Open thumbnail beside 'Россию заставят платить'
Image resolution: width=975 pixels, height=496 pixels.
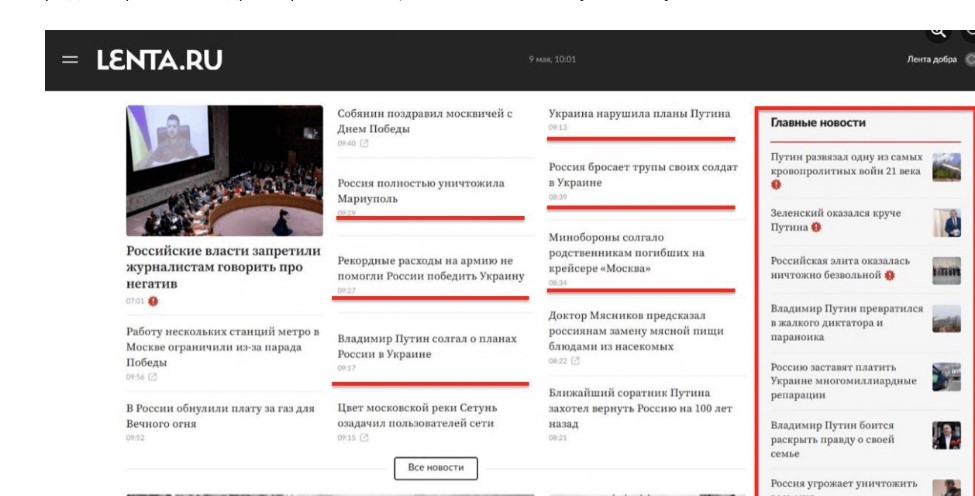point(946,377)
